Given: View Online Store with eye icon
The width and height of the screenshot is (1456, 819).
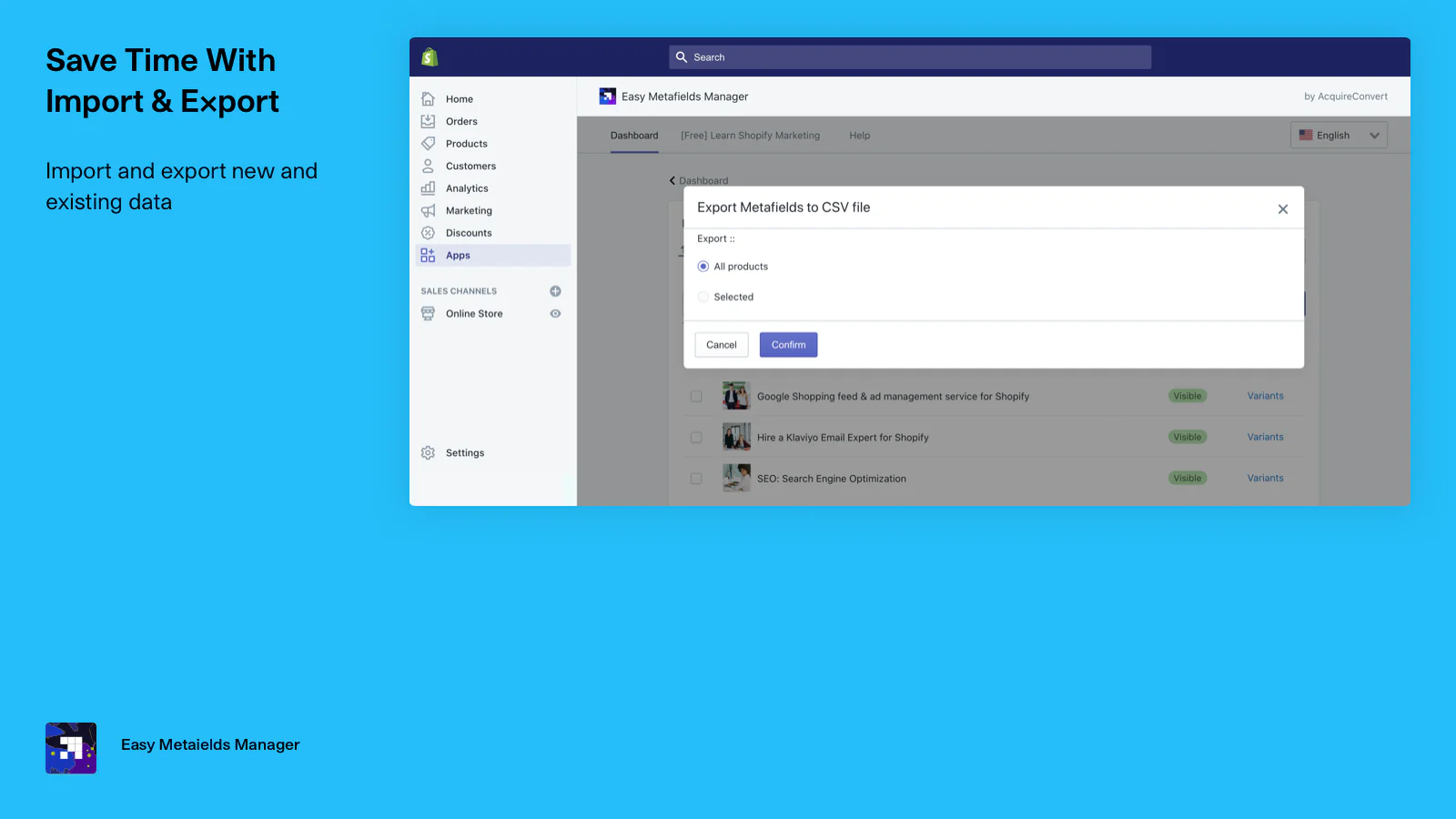Looking at the screenshot, I should click(555, 314).
